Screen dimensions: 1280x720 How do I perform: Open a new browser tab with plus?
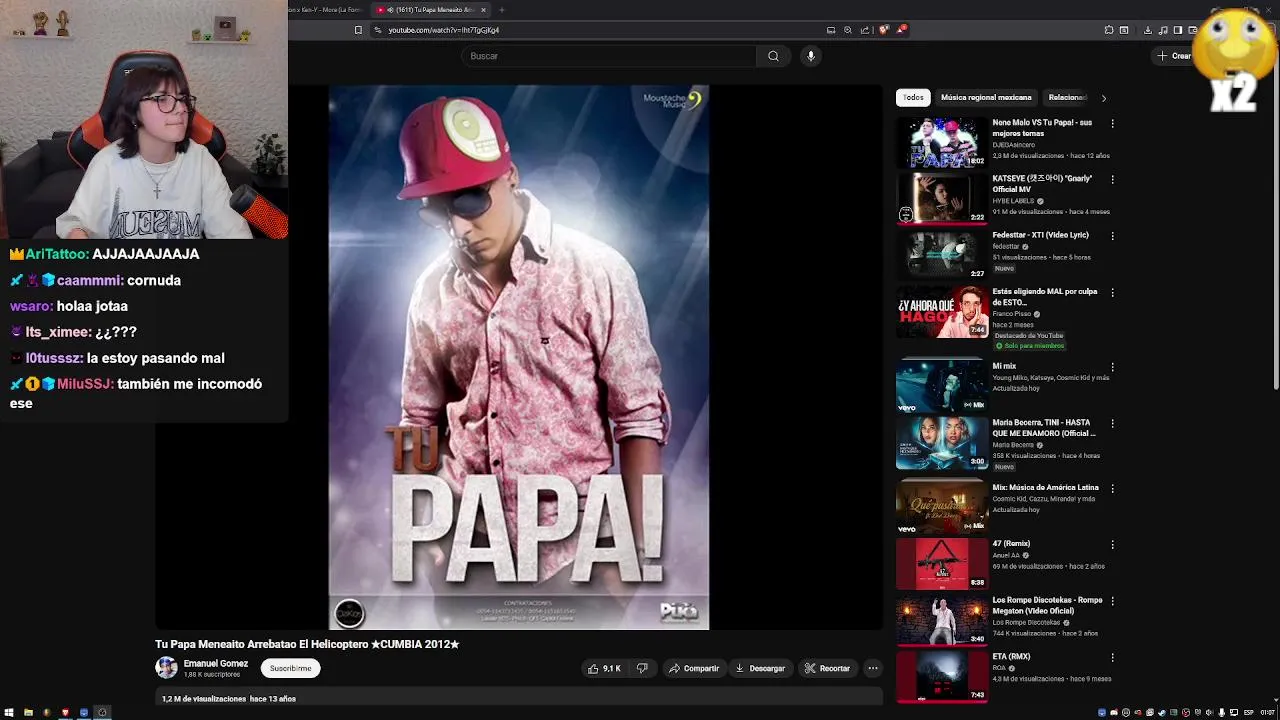click(502, 10)
